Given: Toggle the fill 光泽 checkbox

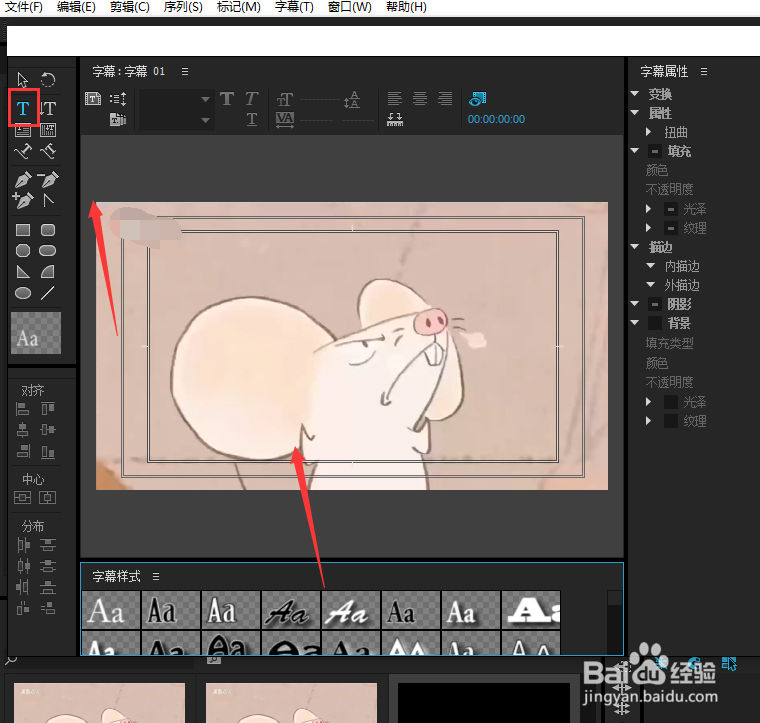Looking at the screenshot, I should [671, 209].
